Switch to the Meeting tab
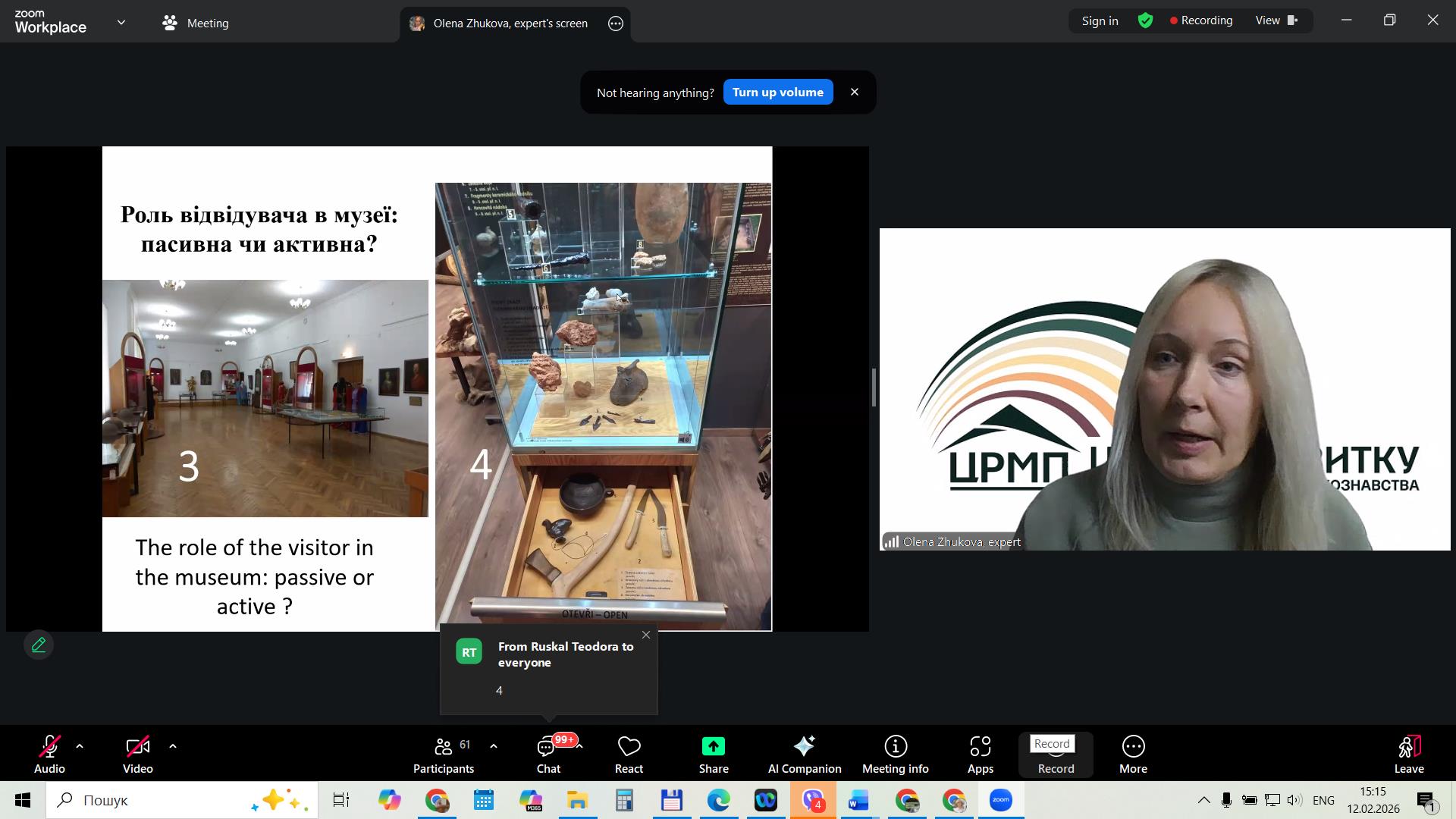This screenshot has height=819, width=1456. point(196,23)
